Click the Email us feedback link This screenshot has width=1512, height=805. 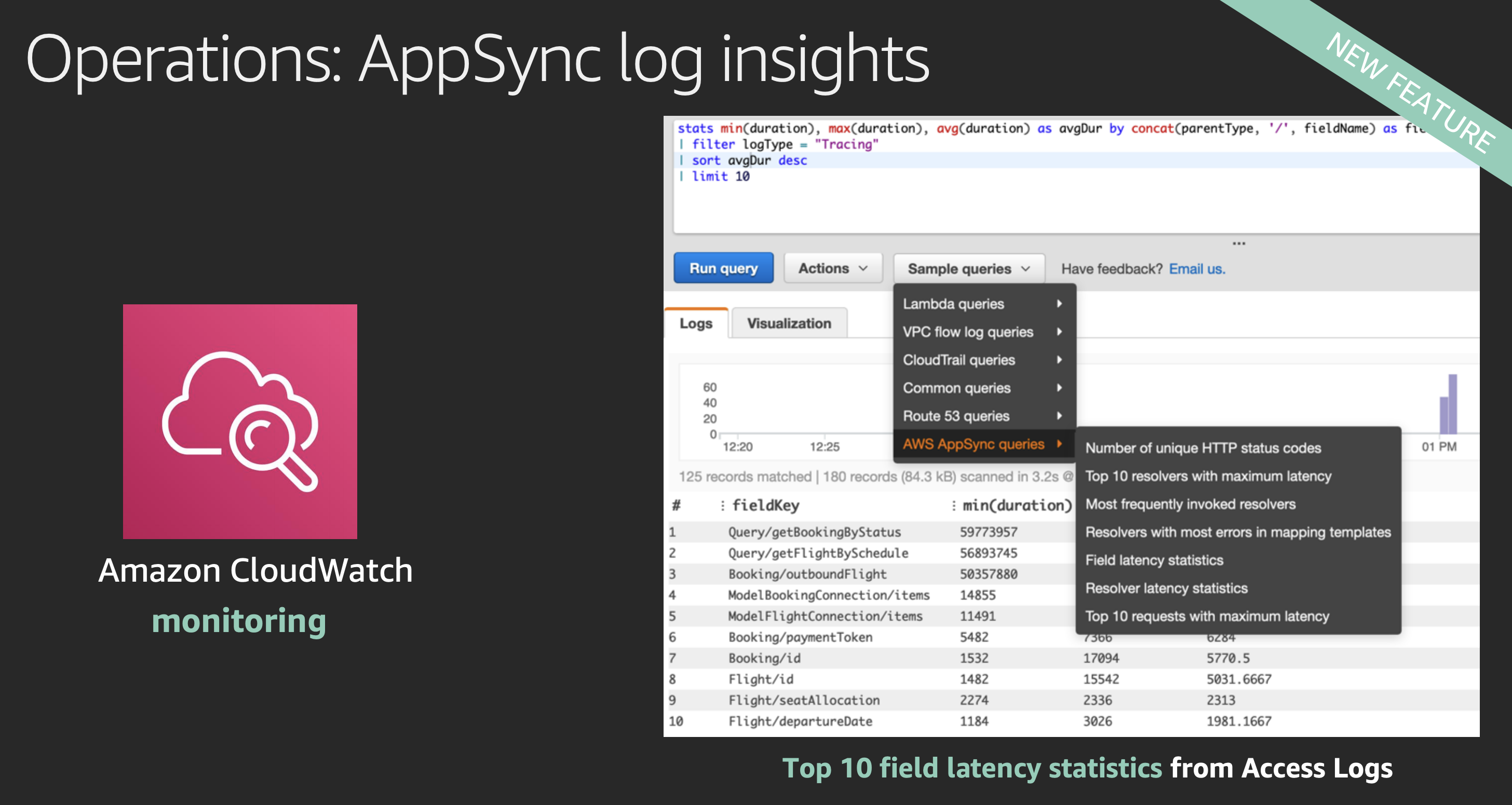[x=1197, y=269]
